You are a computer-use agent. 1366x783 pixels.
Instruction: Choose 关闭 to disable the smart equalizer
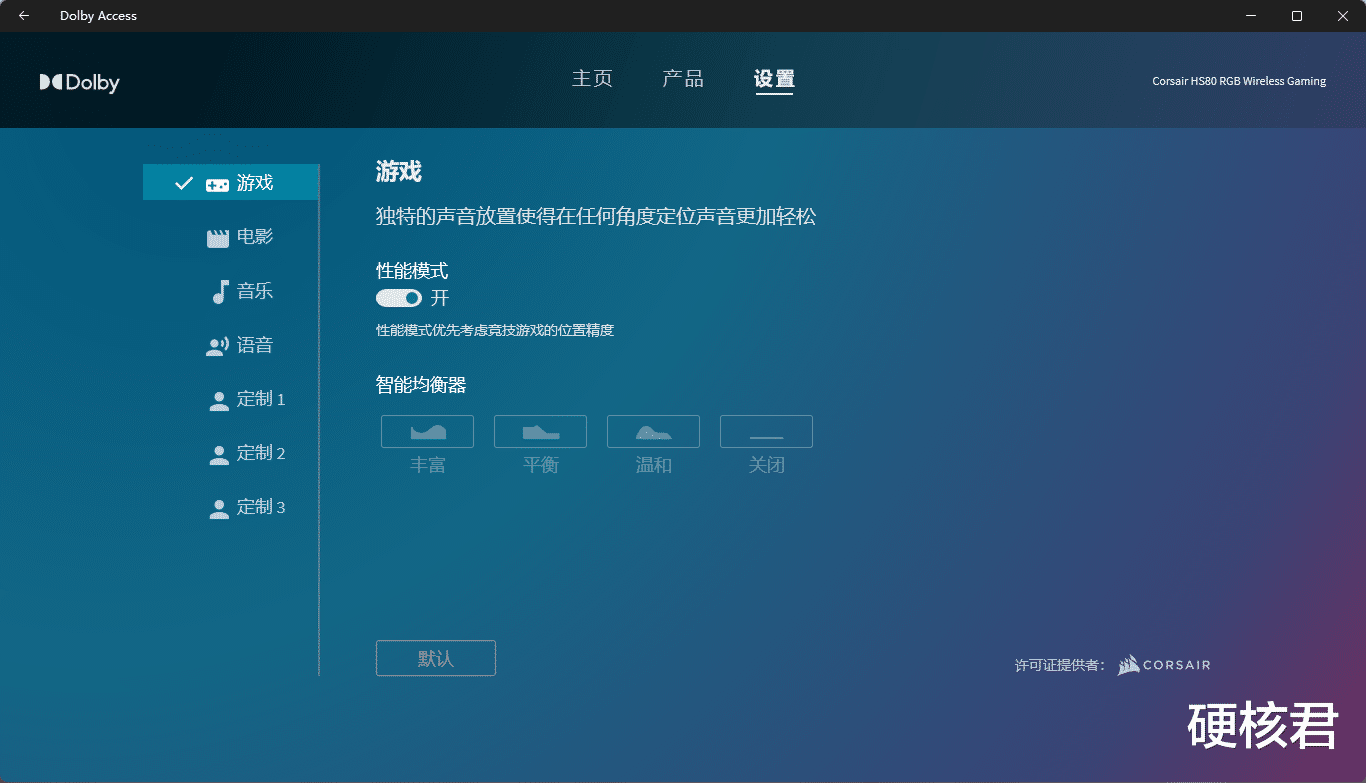click(x=766, y=431)
